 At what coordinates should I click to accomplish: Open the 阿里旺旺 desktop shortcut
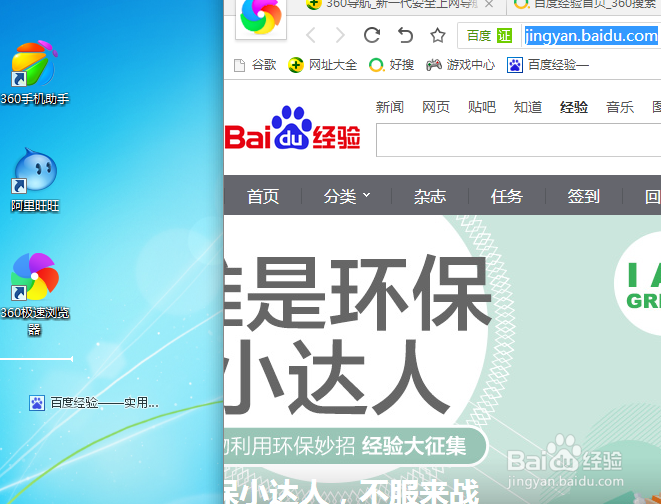point(35,180)
